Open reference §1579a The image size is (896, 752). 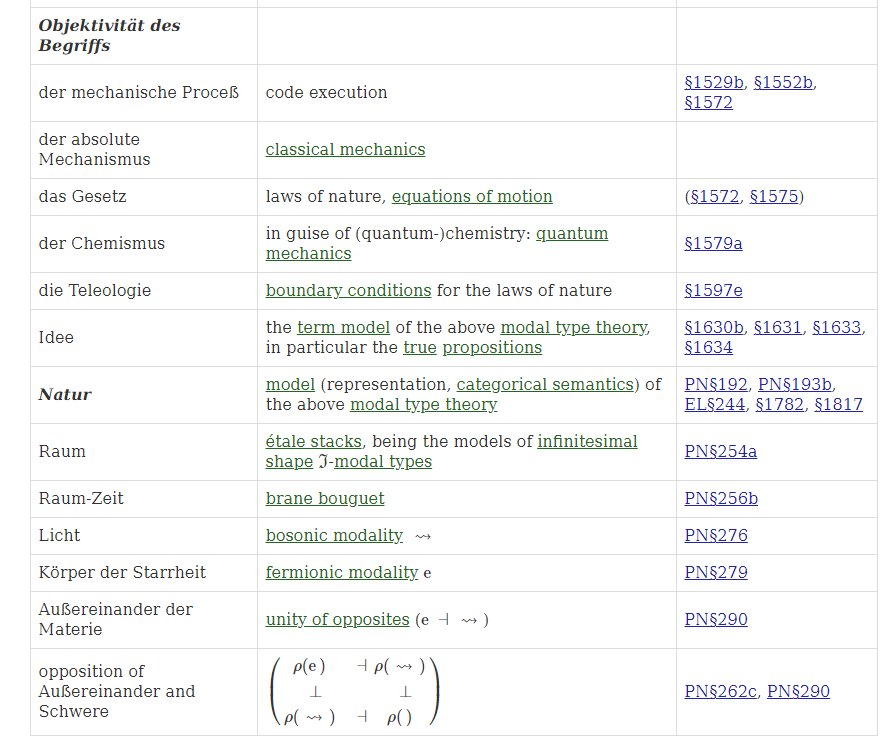pos(713,244)
